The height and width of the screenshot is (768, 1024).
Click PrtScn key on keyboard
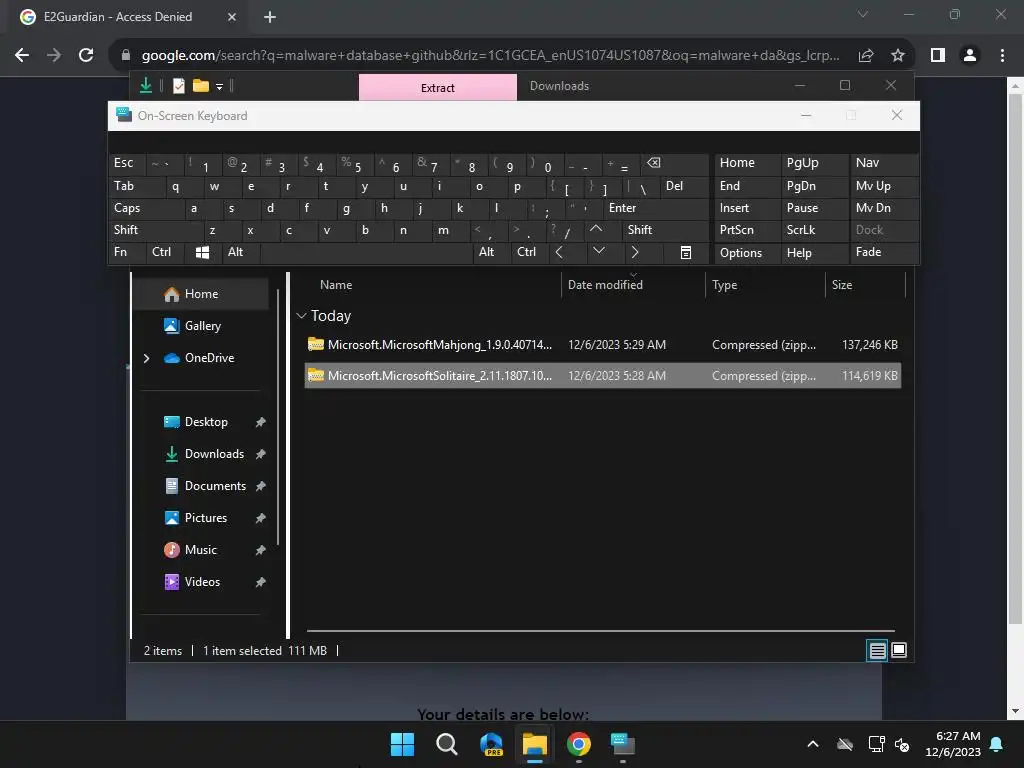[747, 231]
